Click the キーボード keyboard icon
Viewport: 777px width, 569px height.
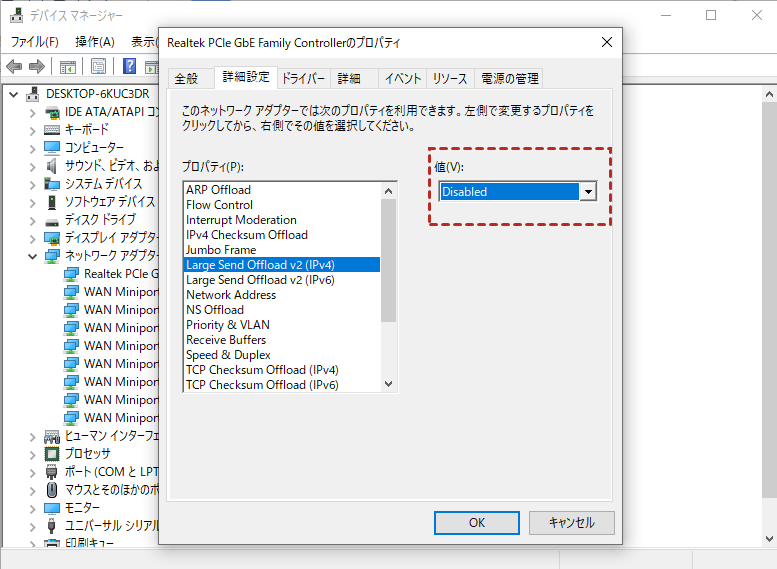pos(52,130)
